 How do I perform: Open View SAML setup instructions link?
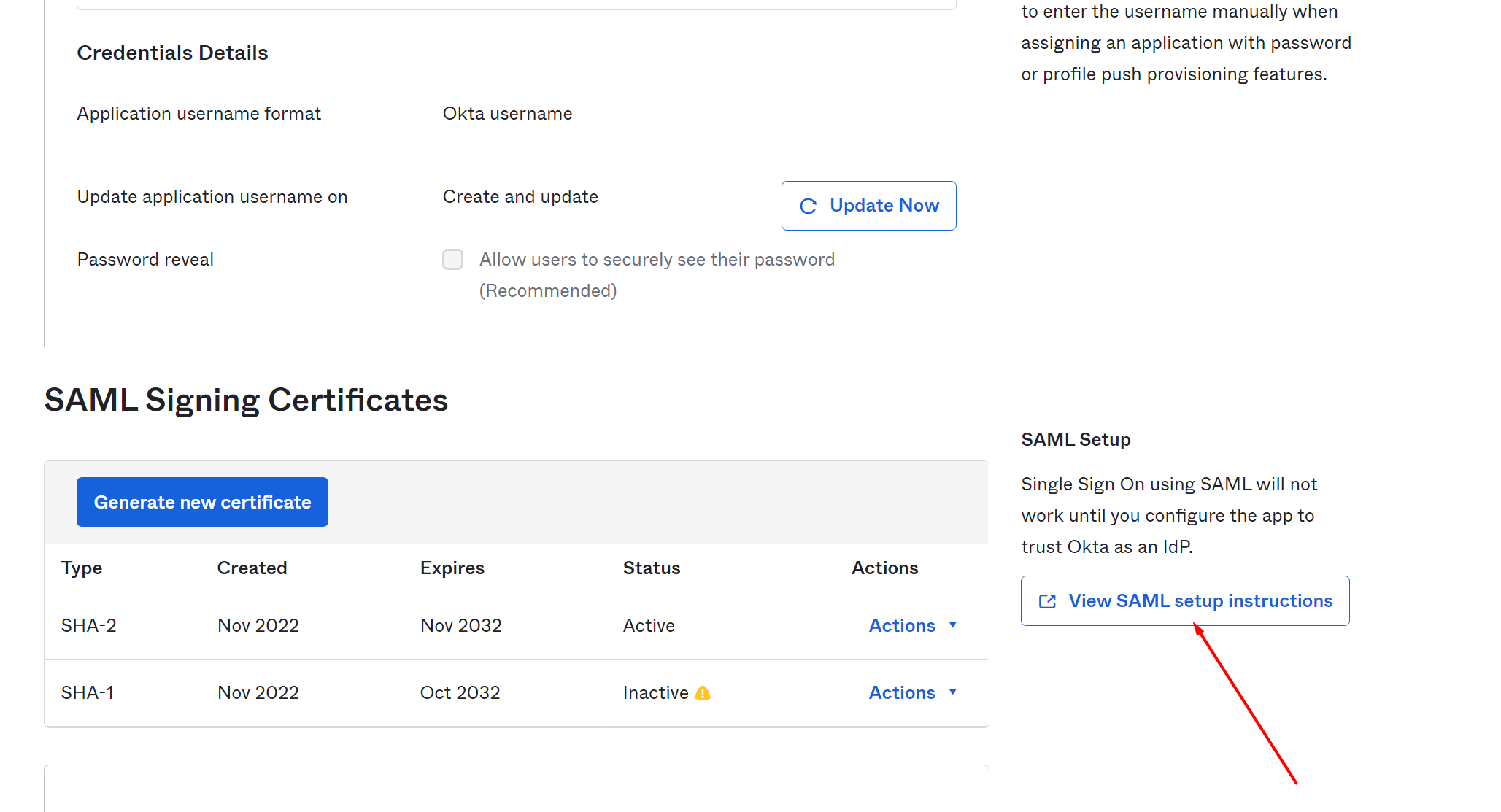pyautogui.click(x=1200, y=601)
